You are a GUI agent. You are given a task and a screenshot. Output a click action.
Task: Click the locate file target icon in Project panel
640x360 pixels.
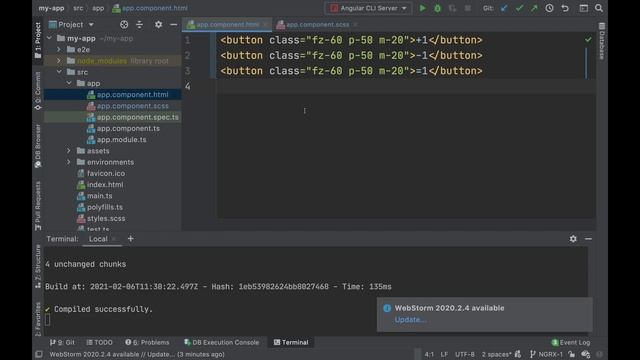pos(124,25)
